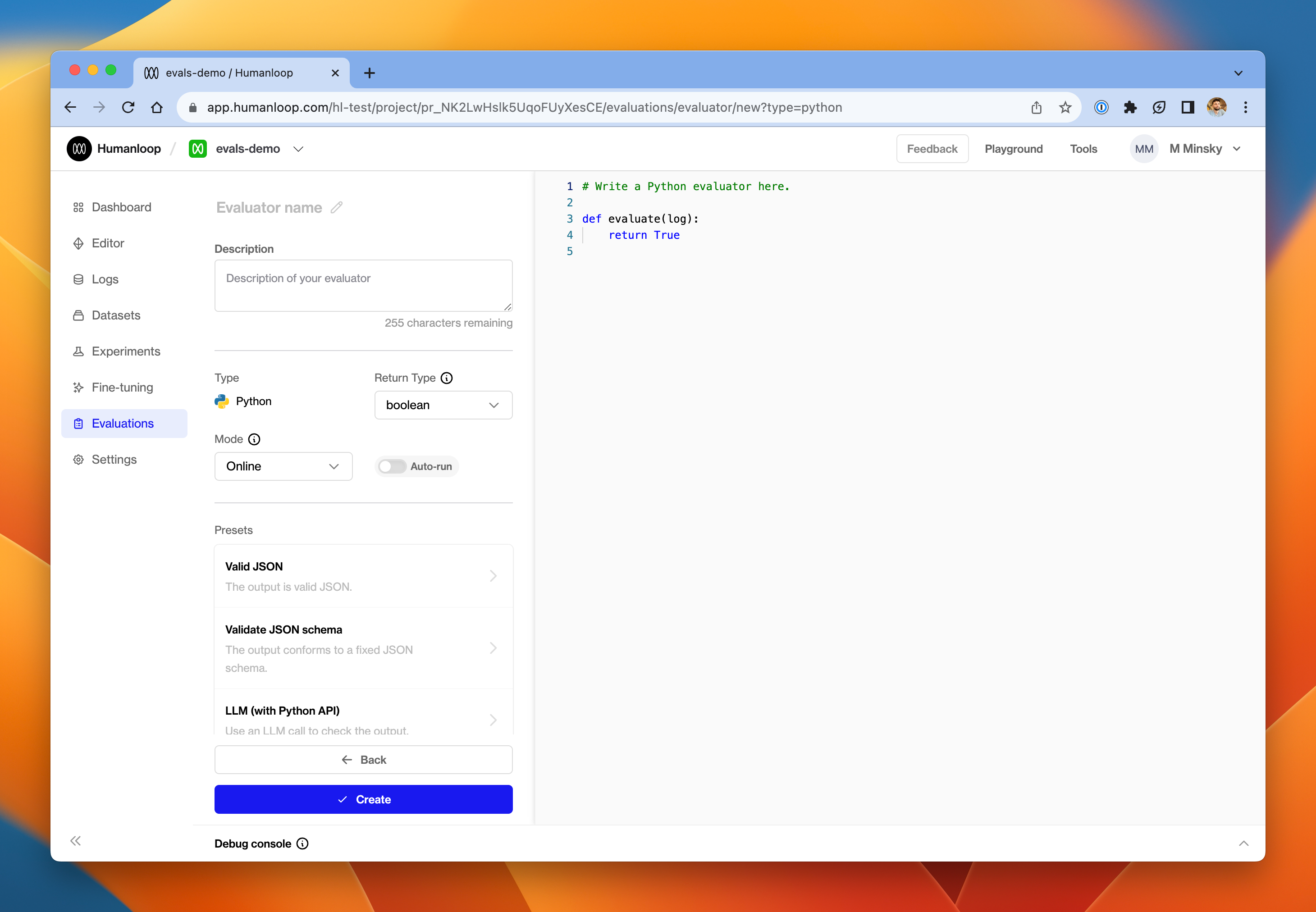Click the Return Type info icon
The height and width of the screenshot is (912, 1316).
point(447,378)
